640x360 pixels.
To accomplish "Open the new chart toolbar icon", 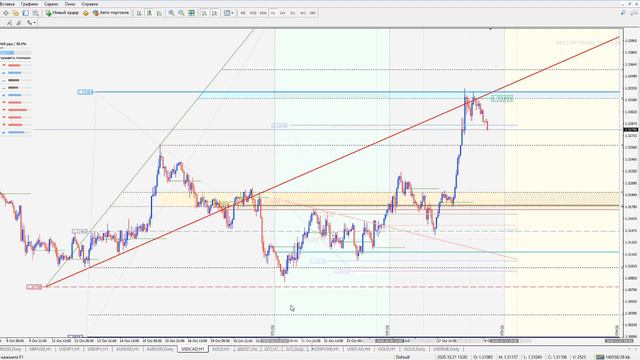I will [6, 13].
